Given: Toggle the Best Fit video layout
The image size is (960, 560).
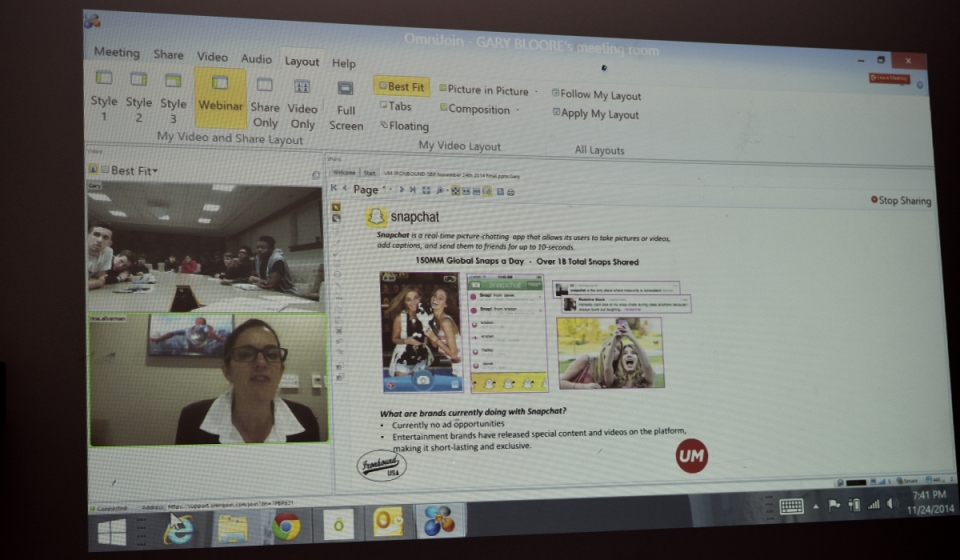Looking at the screenshot, I should 402,87.
